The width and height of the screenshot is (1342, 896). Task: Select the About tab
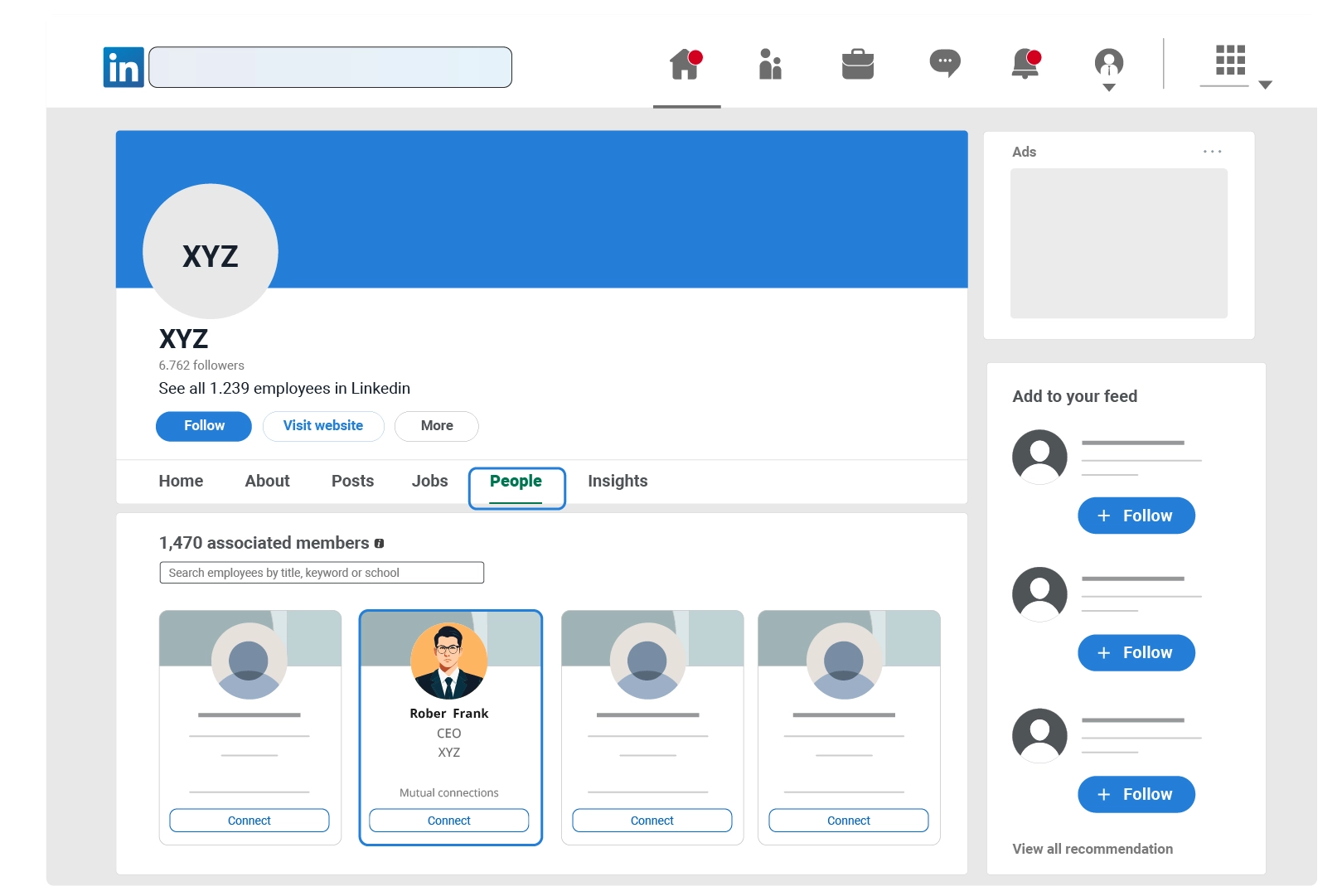point(267,482)
